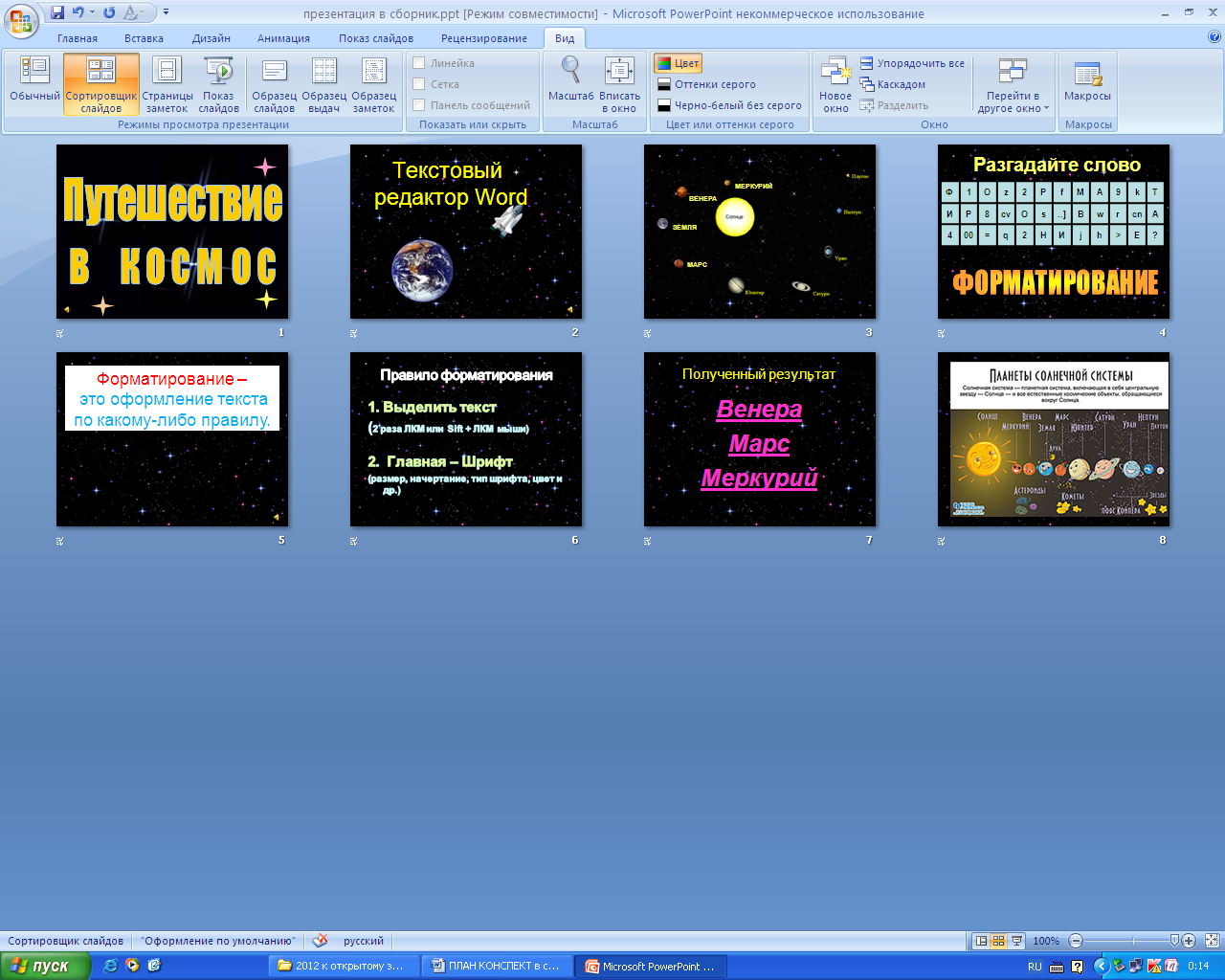The height and width of the screenshot is (980, 1225).
Task: Select slide 1 'Путешествие в космос' thumbnail
Action: tap(172, 232)
